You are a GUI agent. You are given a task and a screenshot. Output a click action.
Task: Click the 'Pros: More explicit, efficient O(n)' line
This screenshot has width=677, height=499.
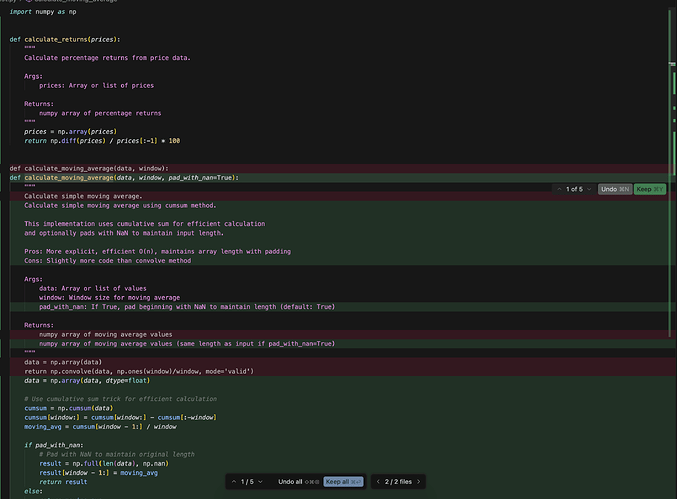[x=158, y=251]
